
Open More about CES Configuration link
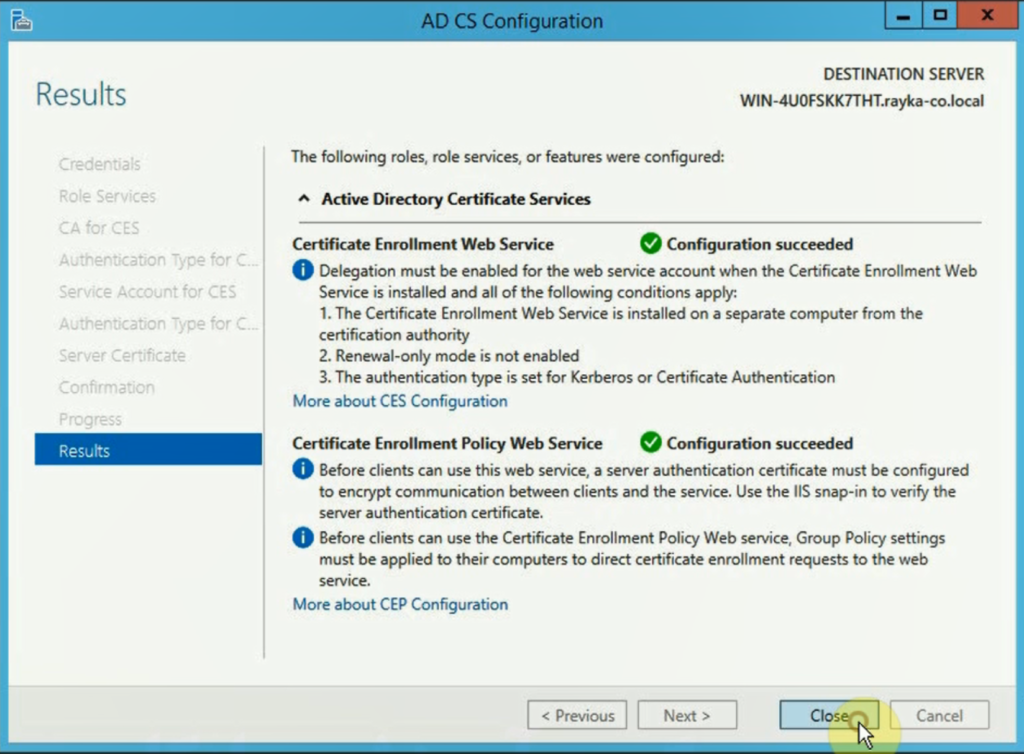[x=400, y=401]
